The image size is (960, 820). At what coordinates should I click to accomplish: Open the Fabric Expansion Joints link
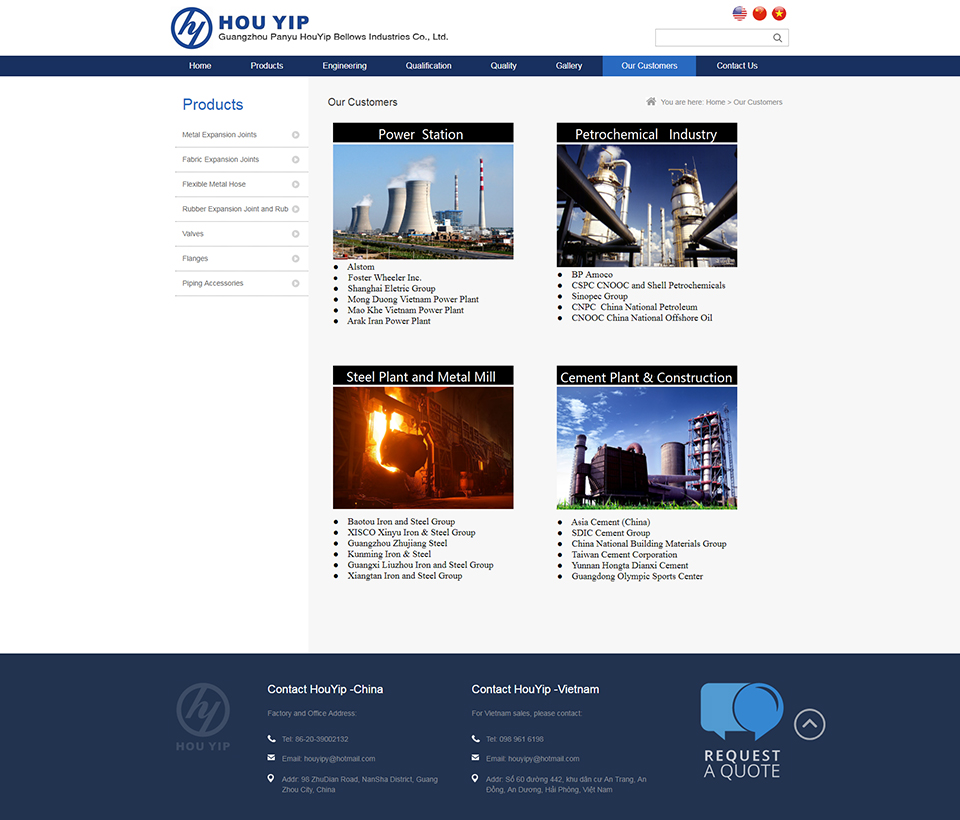tap(220, 159)
